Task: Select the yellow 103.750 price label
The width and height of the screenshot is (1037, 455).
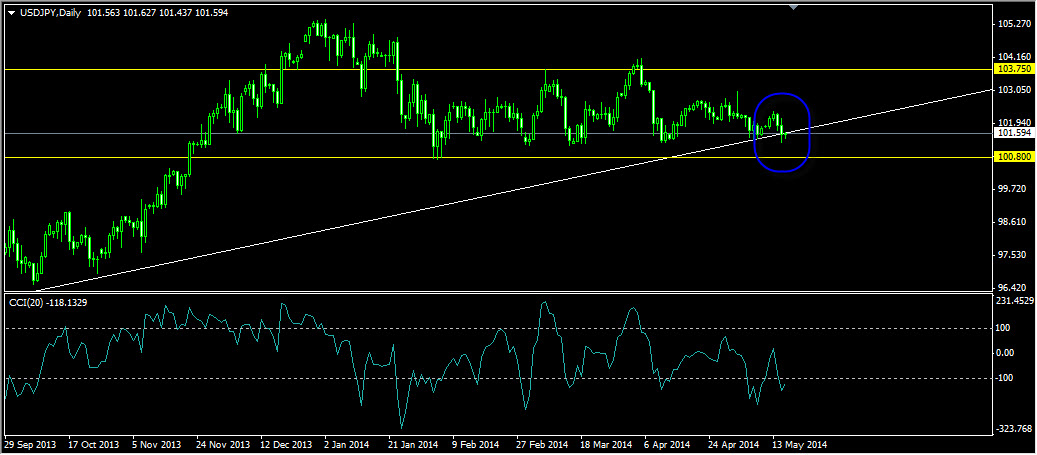Action: 1013,69
